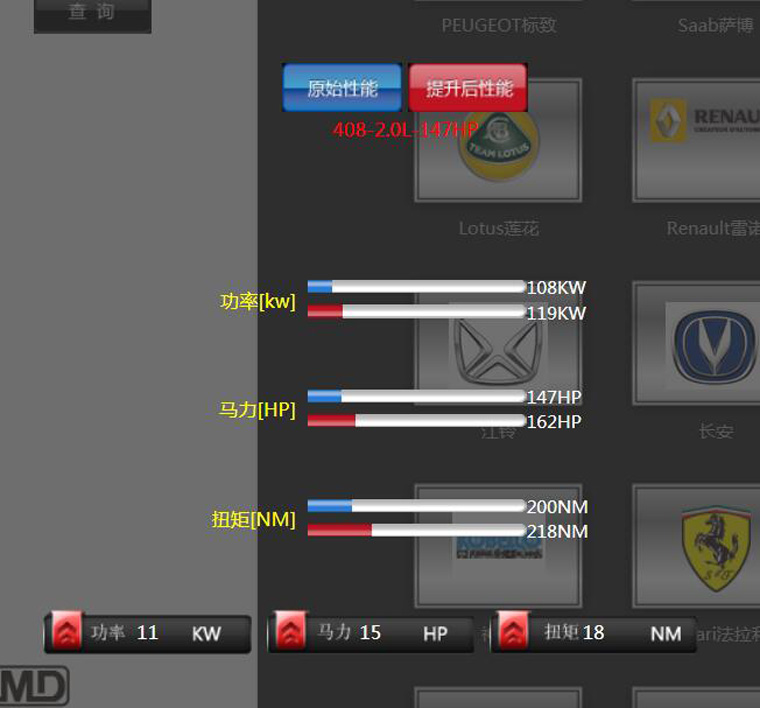Click the red 162HP horsepower bar
The image size is (760, 708).
pyautogui.click(x=417, y=421)
